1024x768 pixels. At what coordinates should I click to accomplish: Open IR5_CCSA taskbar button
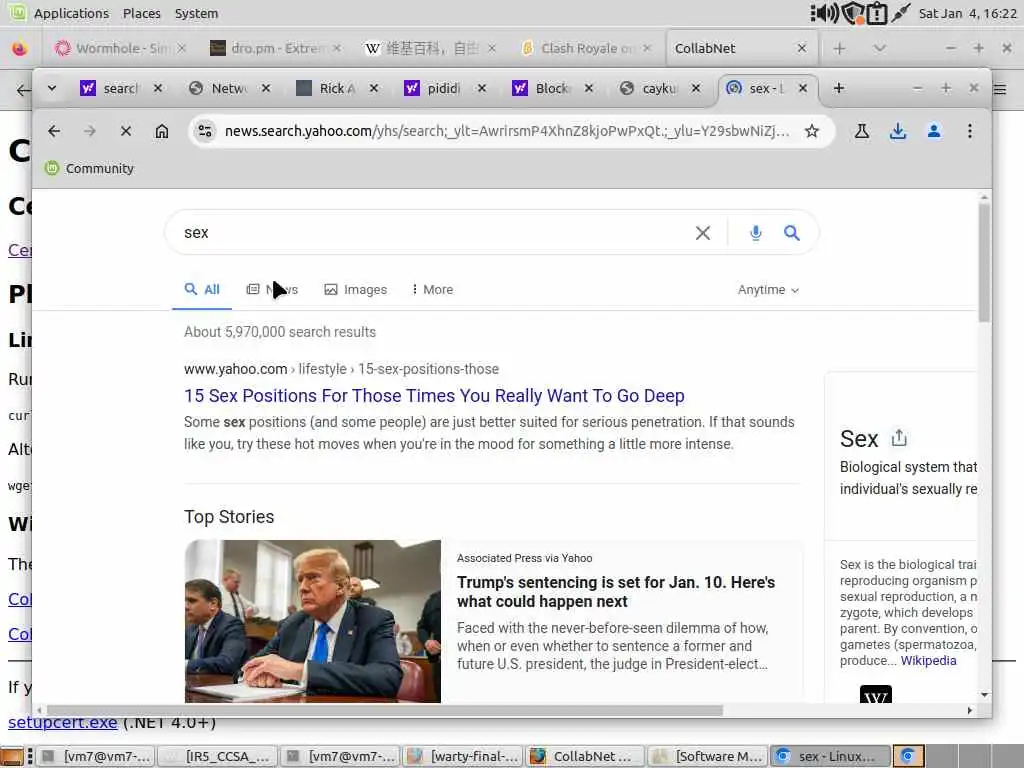click(217, 756)
